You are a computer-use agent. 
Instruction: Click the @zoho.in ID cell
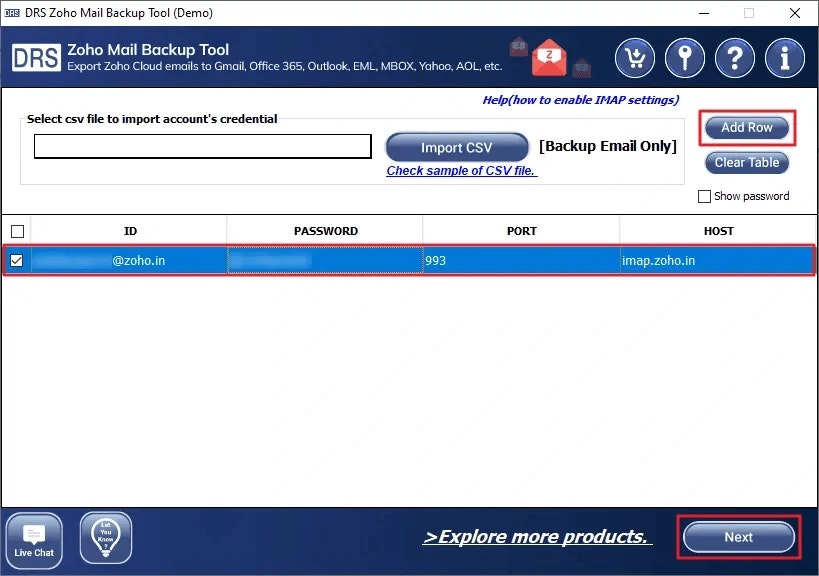(130, 260)
